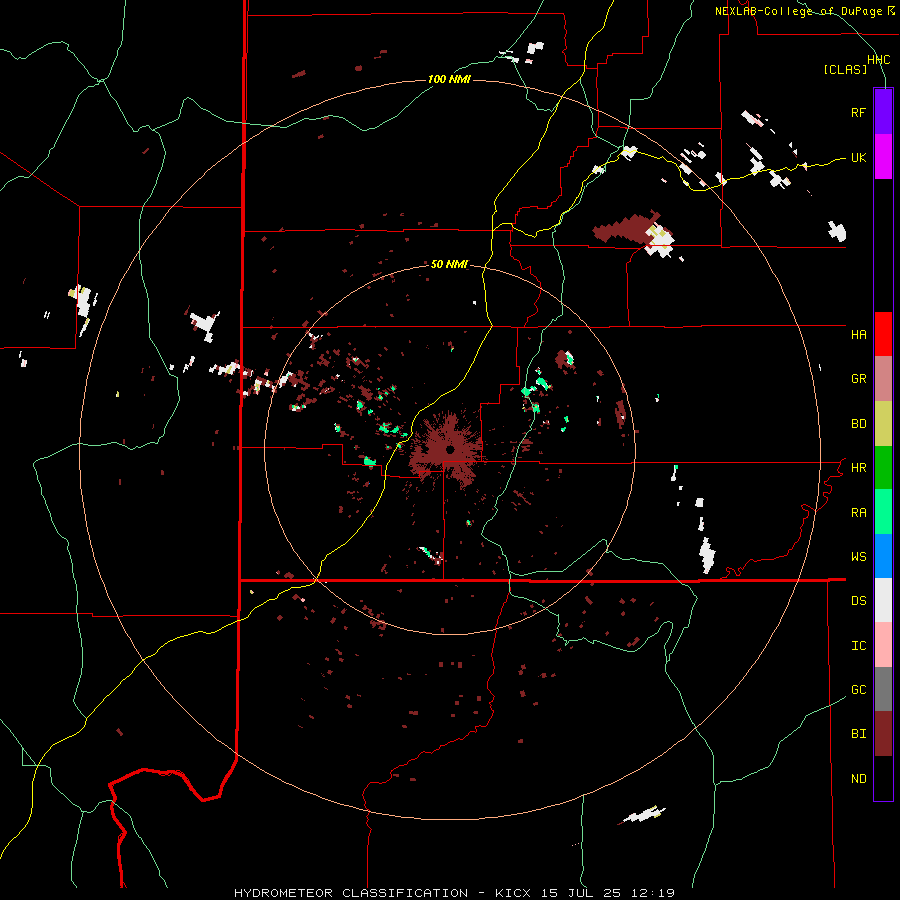Viewport: 900px width, 900px height.
Task: Click the BD legend label
Action: tap(858, 424)
